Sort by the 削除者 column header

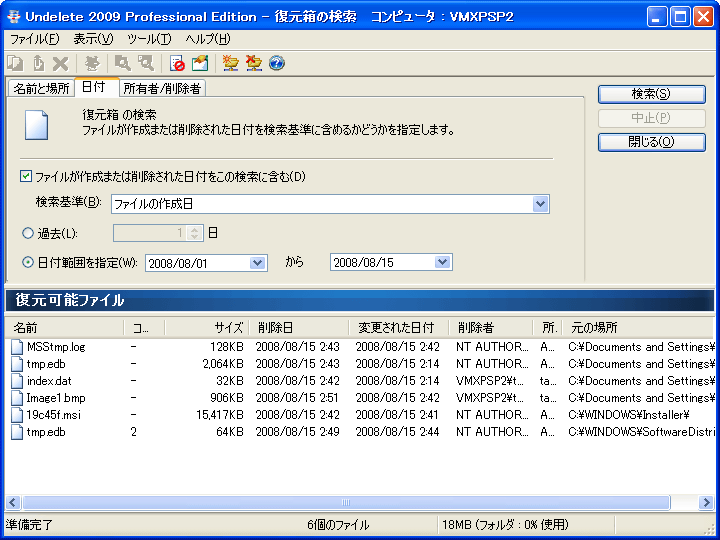click(490, 327)
